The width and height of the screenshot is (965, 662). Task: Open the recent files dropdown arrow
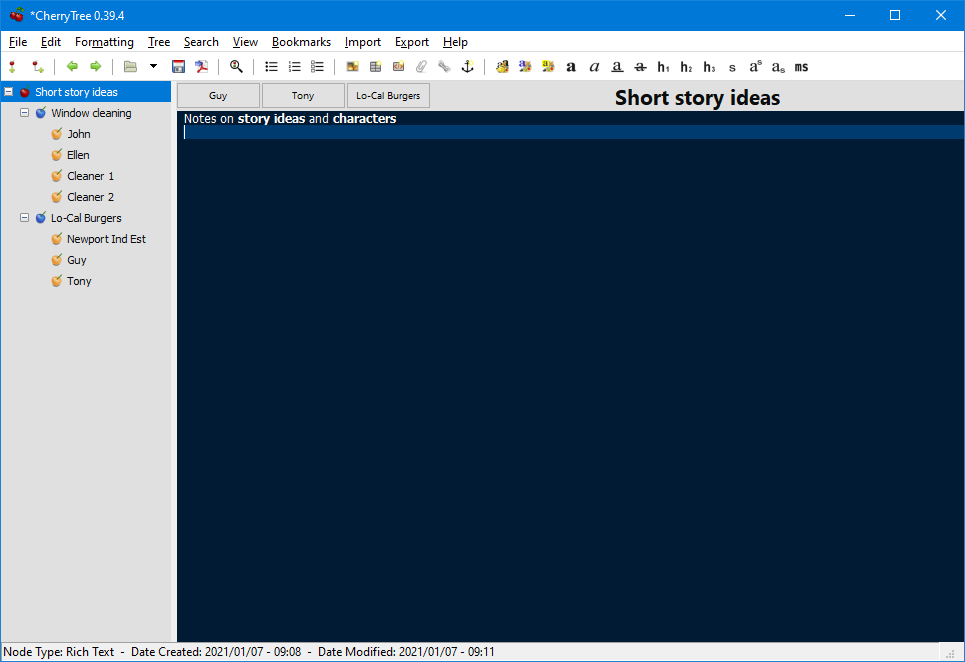(x=153, y=66)
